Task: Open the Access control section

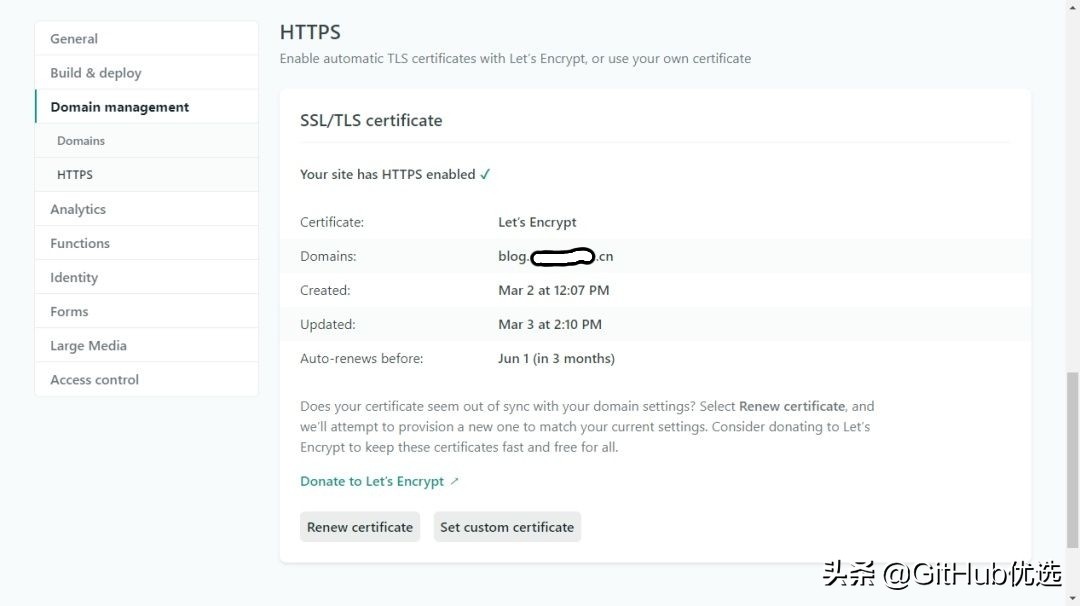Action: pyautogui.click(x=94, y=379)
